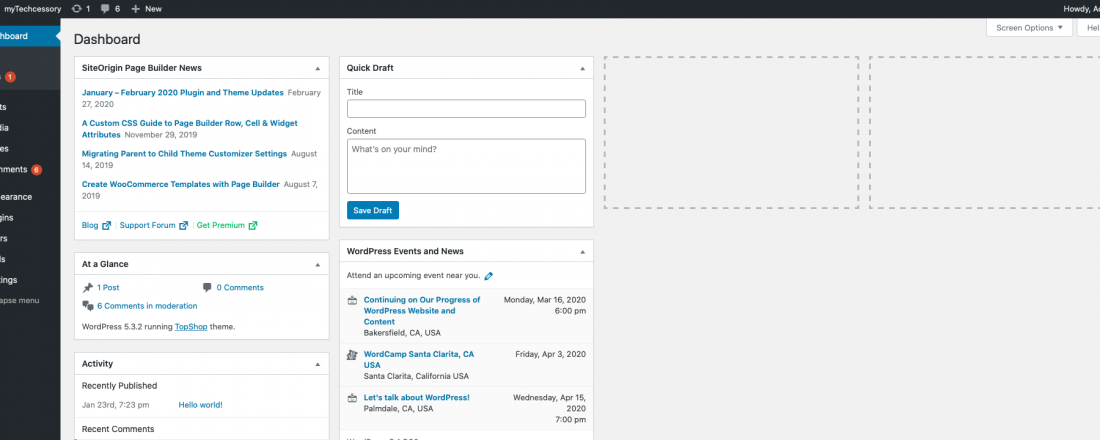Collapse SiteOrigin Page Builder News widget
Viewport: 1100px width, 440px height.
(x=318, y=69)
